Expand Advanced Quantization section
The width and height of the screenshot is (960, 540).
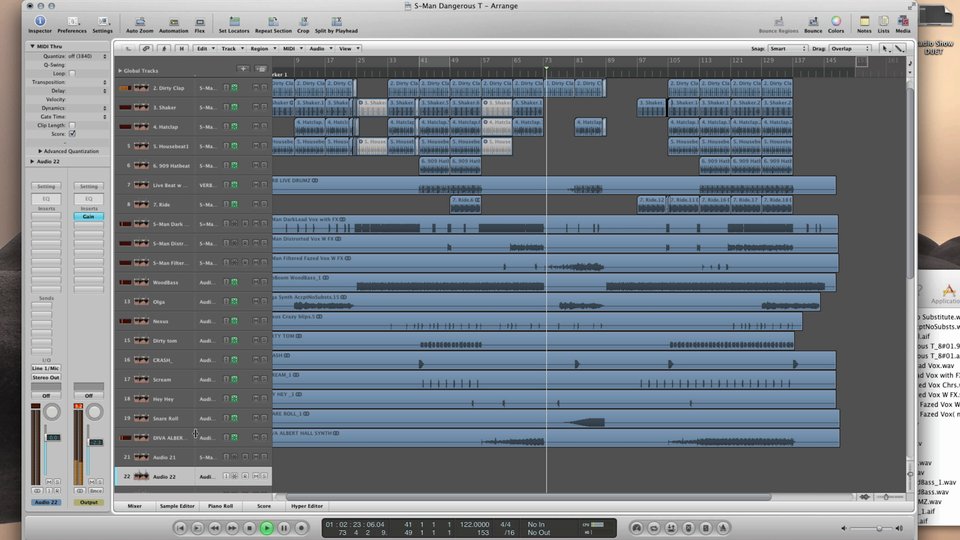click(40, 151)
